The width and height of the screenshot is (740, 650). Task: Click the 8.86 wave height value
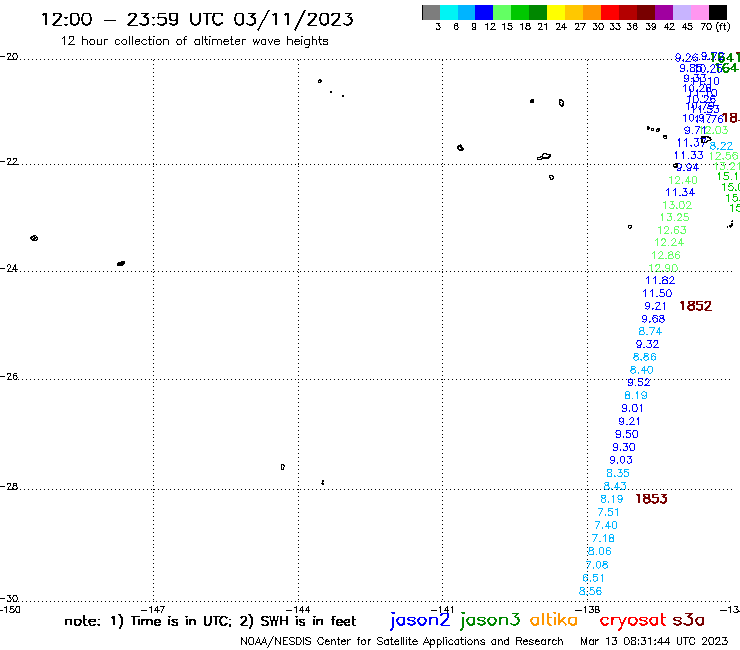(x=645, y=357)
